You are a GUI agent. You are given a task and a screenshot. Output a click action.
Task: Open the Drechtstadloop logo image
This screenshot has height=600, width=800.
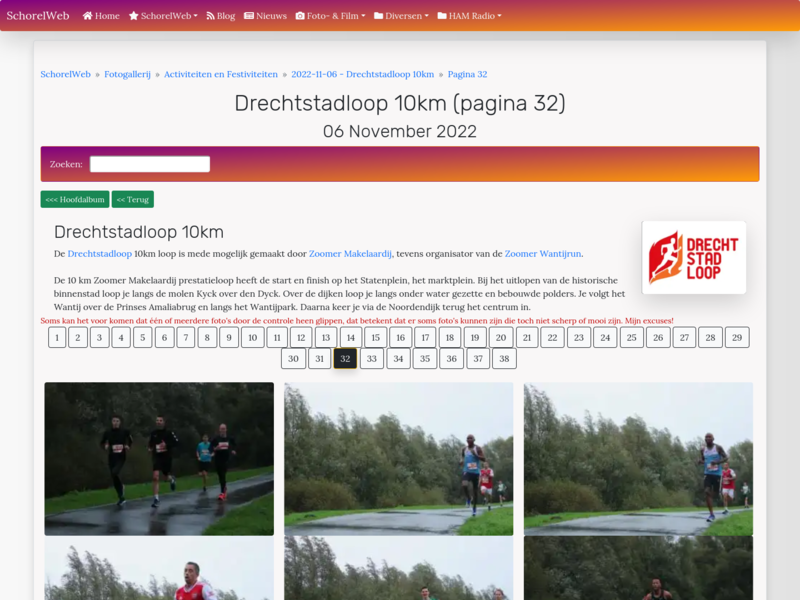(x=694, y=258)
